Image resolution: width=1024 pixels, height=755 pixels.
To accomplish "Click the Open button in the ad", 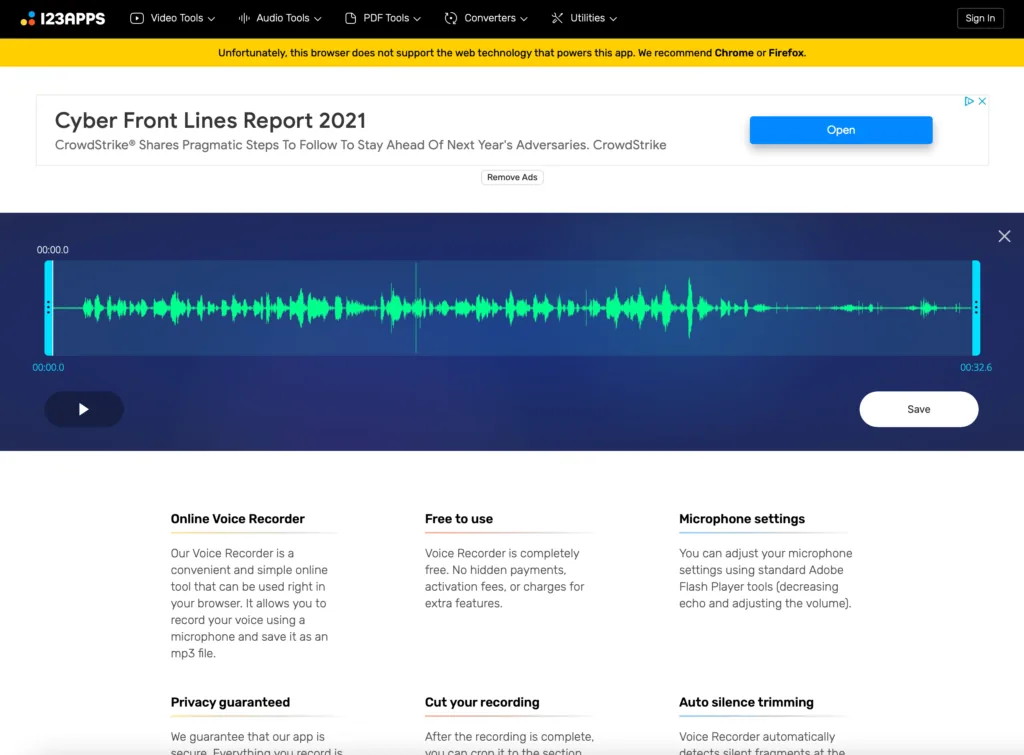I will pos(840,130).
